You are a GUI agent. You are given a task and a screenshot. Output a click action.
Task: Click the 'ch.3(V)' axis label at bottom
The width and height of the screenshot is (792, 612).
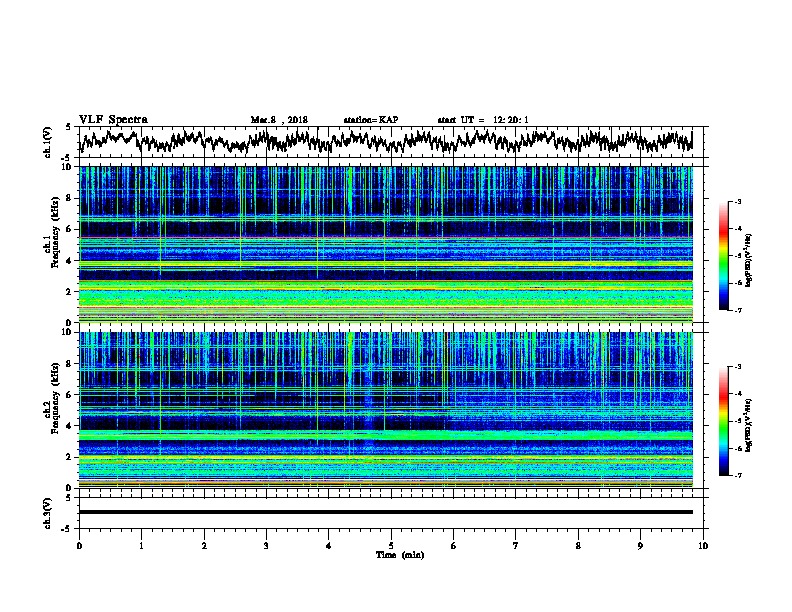(x=48, y=513)
